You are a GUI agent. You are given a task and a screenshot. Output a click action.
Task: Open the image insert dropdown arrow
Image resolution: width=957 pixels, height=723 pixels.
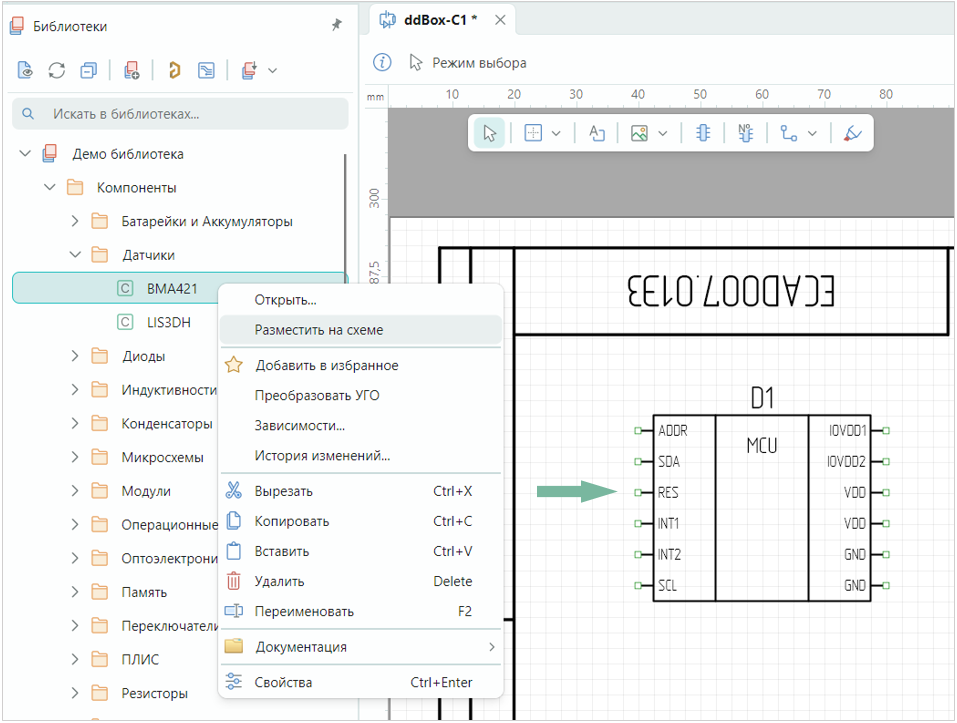663,133
